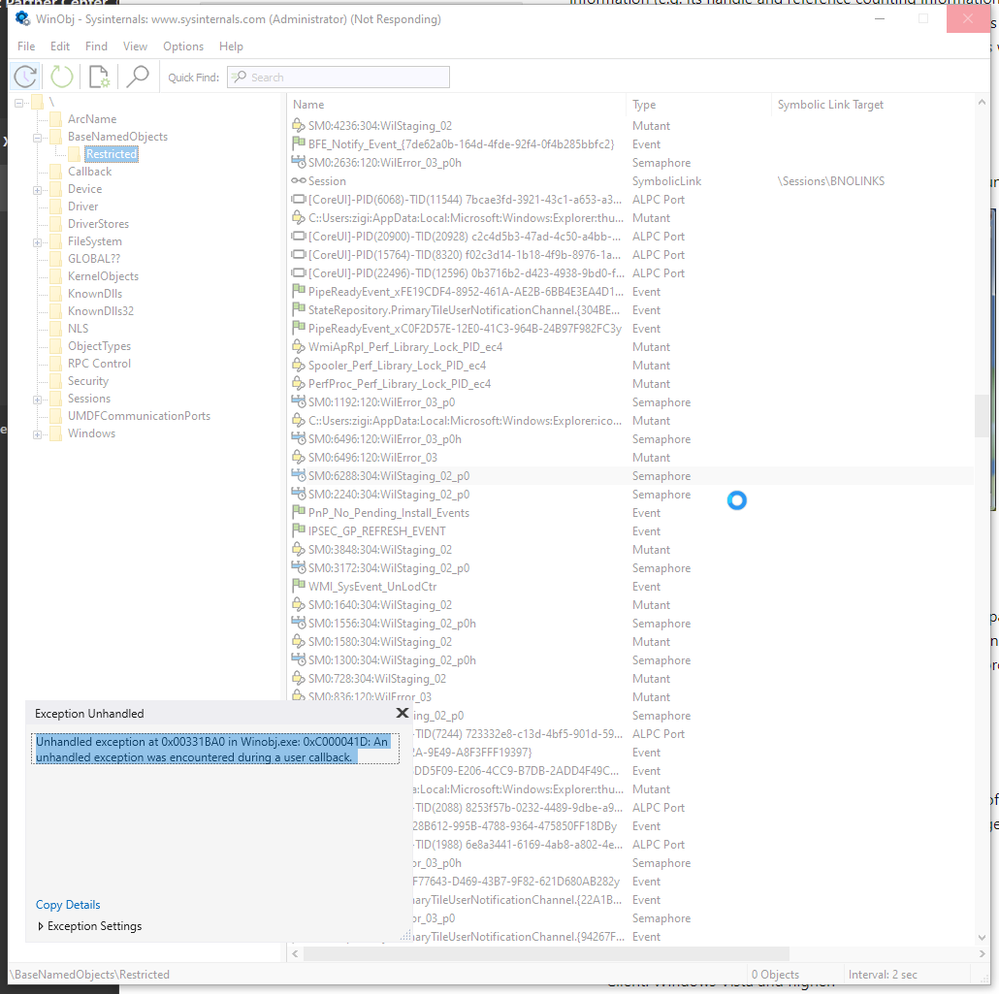
Task: Select the Semaphore icon beside SM0:6288:304:WilStaging_02_p0
Action: tap(298, 475)
